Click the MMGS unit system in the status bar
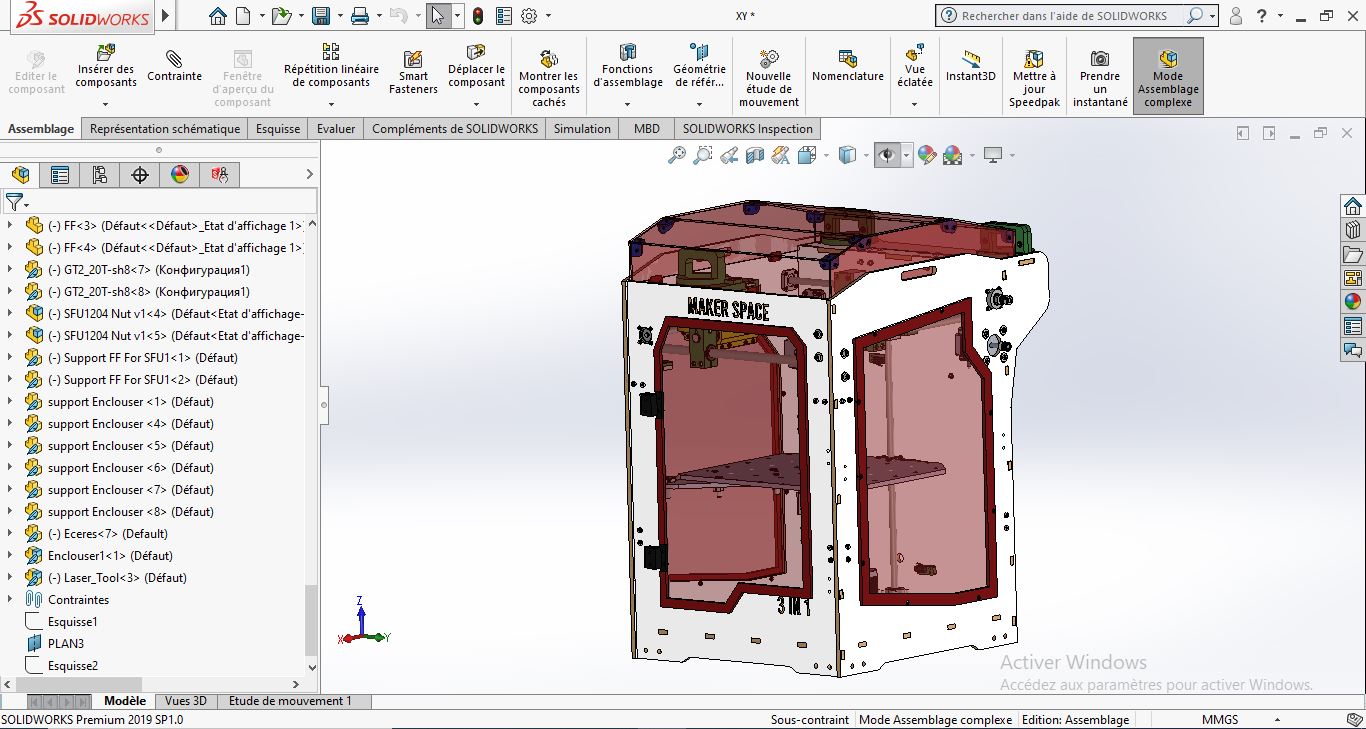Image resolution: width=1366 pixels, height=729 pixels. pyautogui.click(x=1219, y=720)
